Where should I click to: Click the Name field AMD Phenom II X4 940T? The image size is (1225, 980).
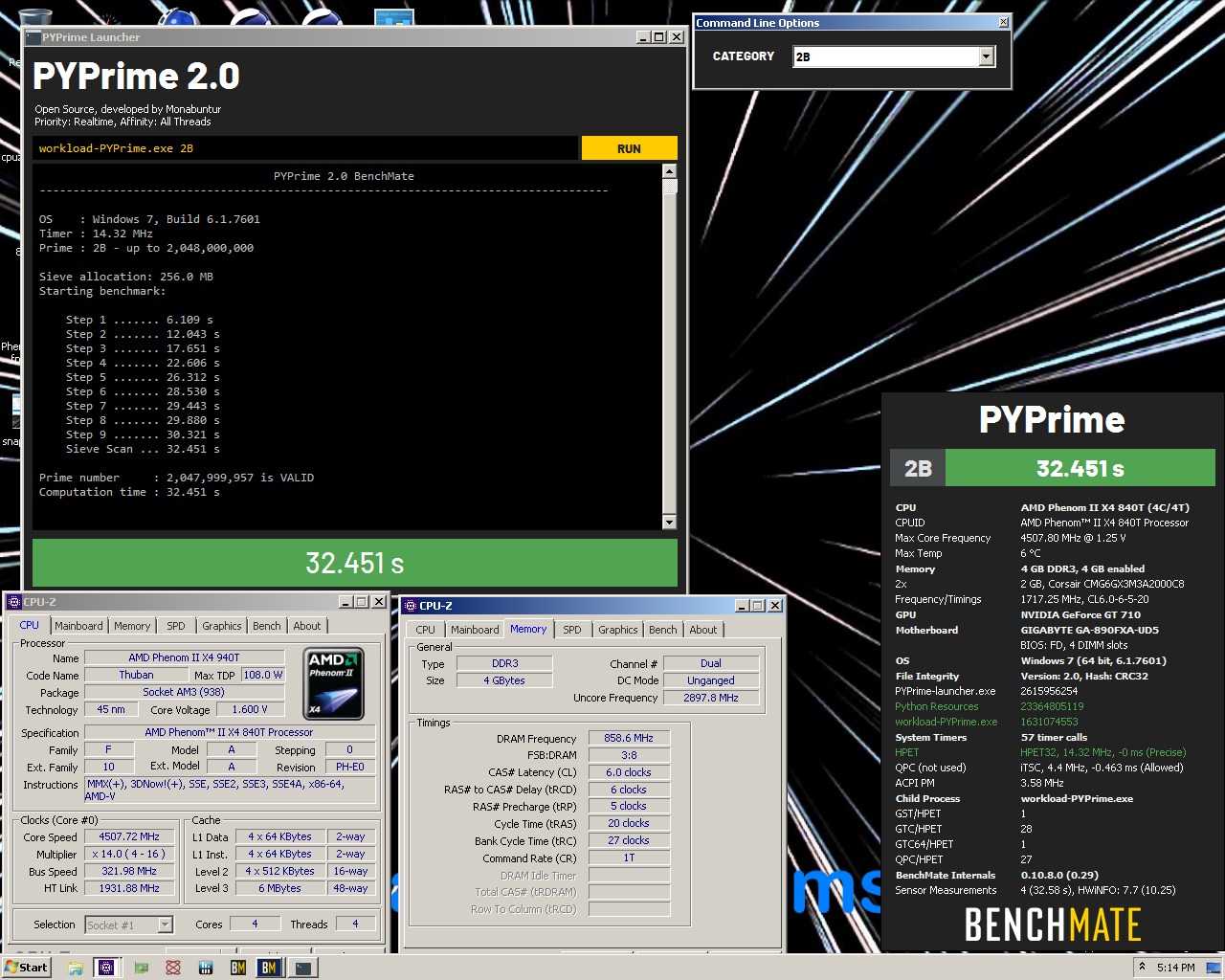tap(184, 657)
